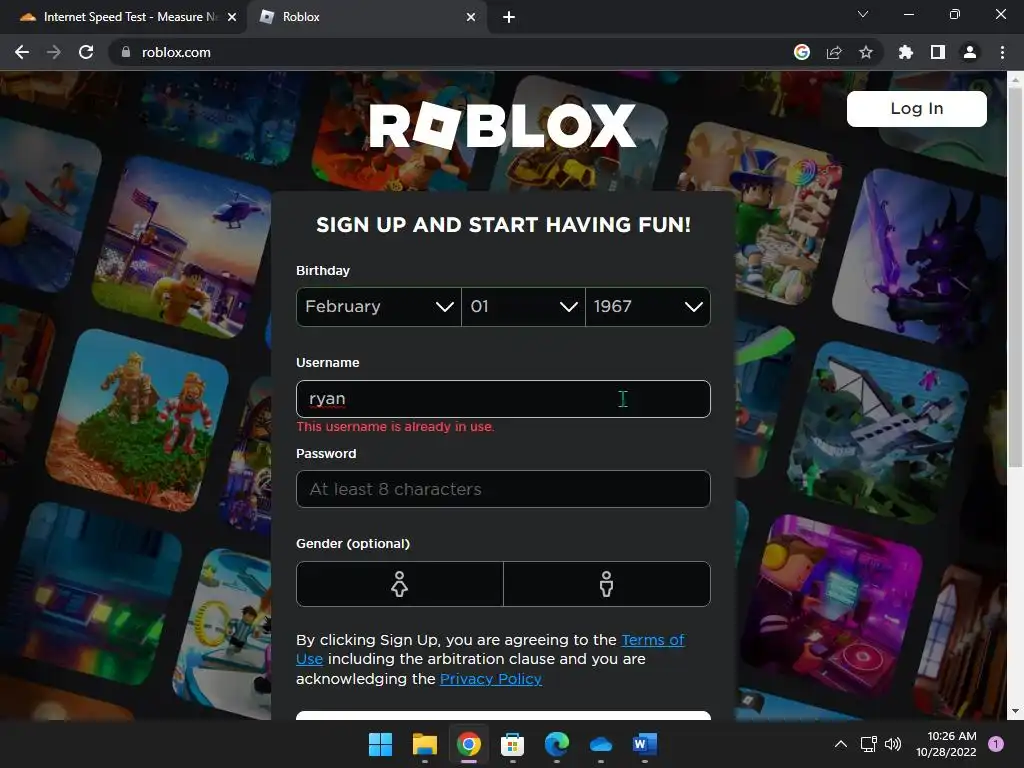Open OneDrive from taskbar
The image size is (1024, 768).
pyautogui.click(x=601, y=744)
